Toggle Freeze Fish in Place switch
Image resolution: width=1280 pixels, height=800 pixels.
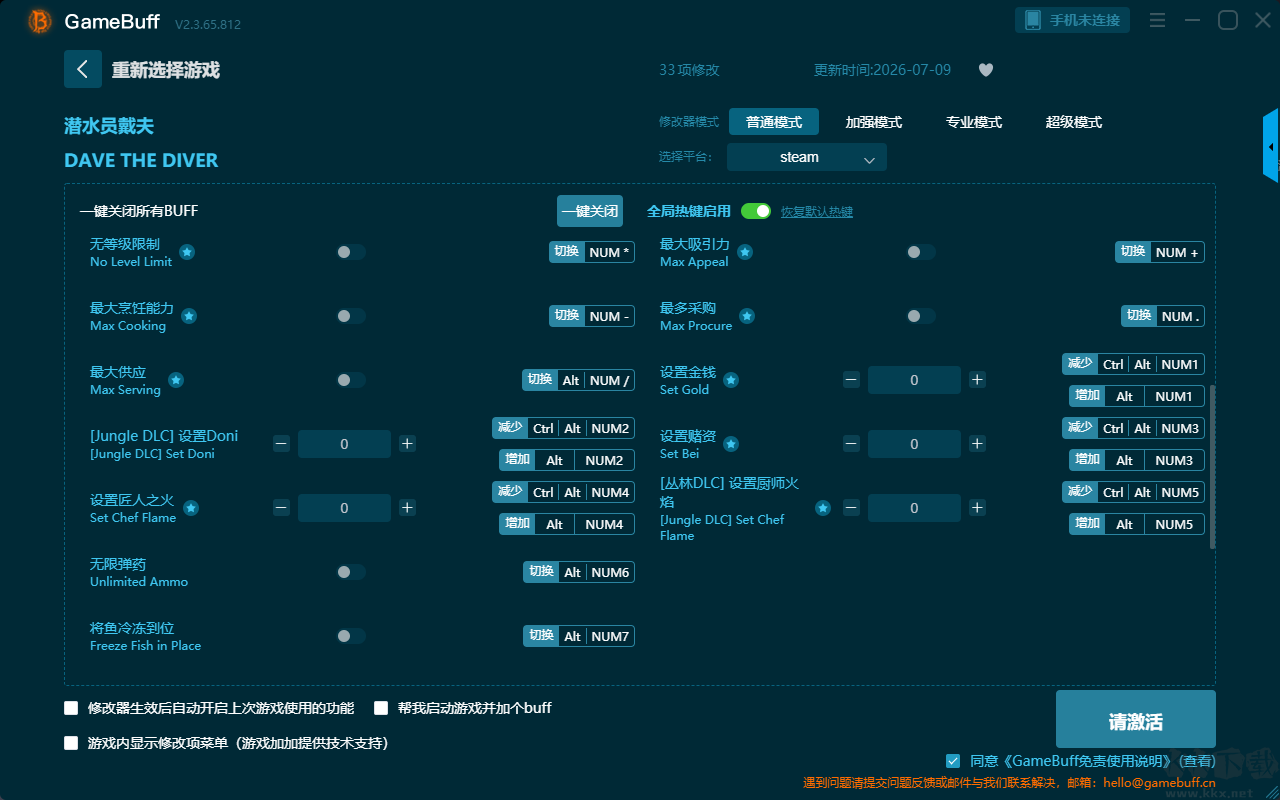point(351,636)
